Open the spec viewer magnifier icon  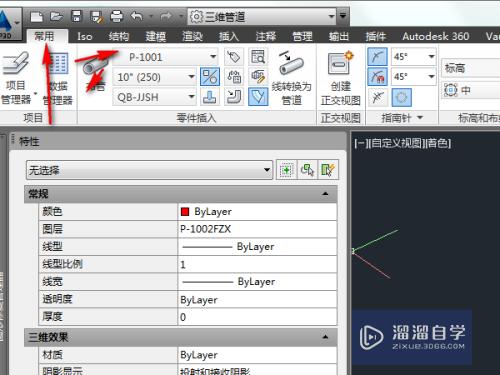[258, 57]
